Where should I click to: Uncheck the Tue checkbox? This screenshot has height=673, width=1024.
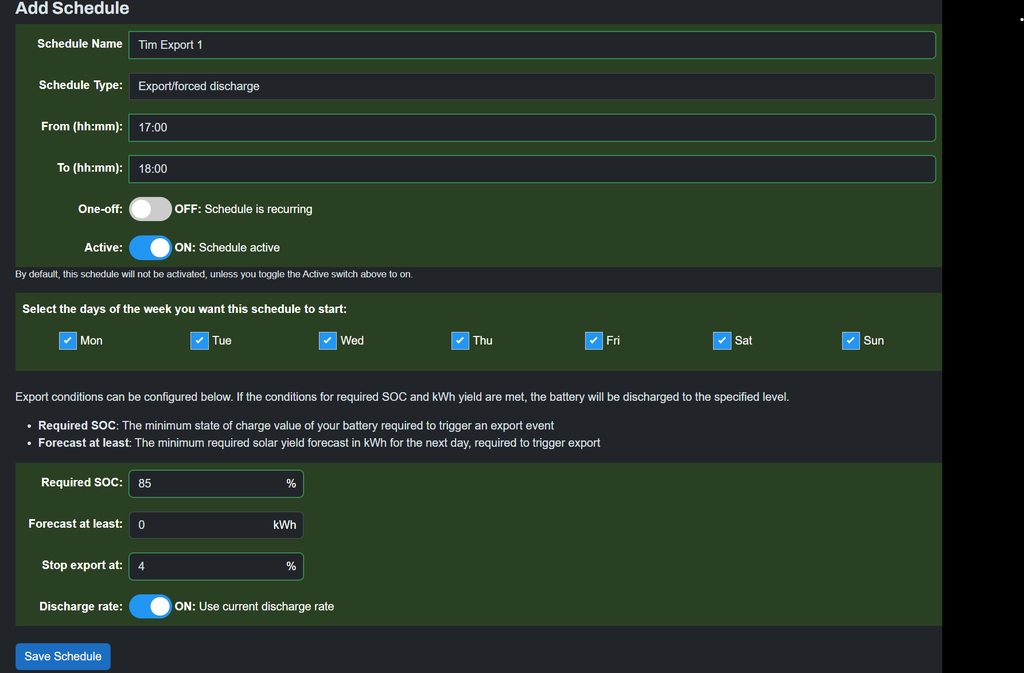(x=199, y=340)
